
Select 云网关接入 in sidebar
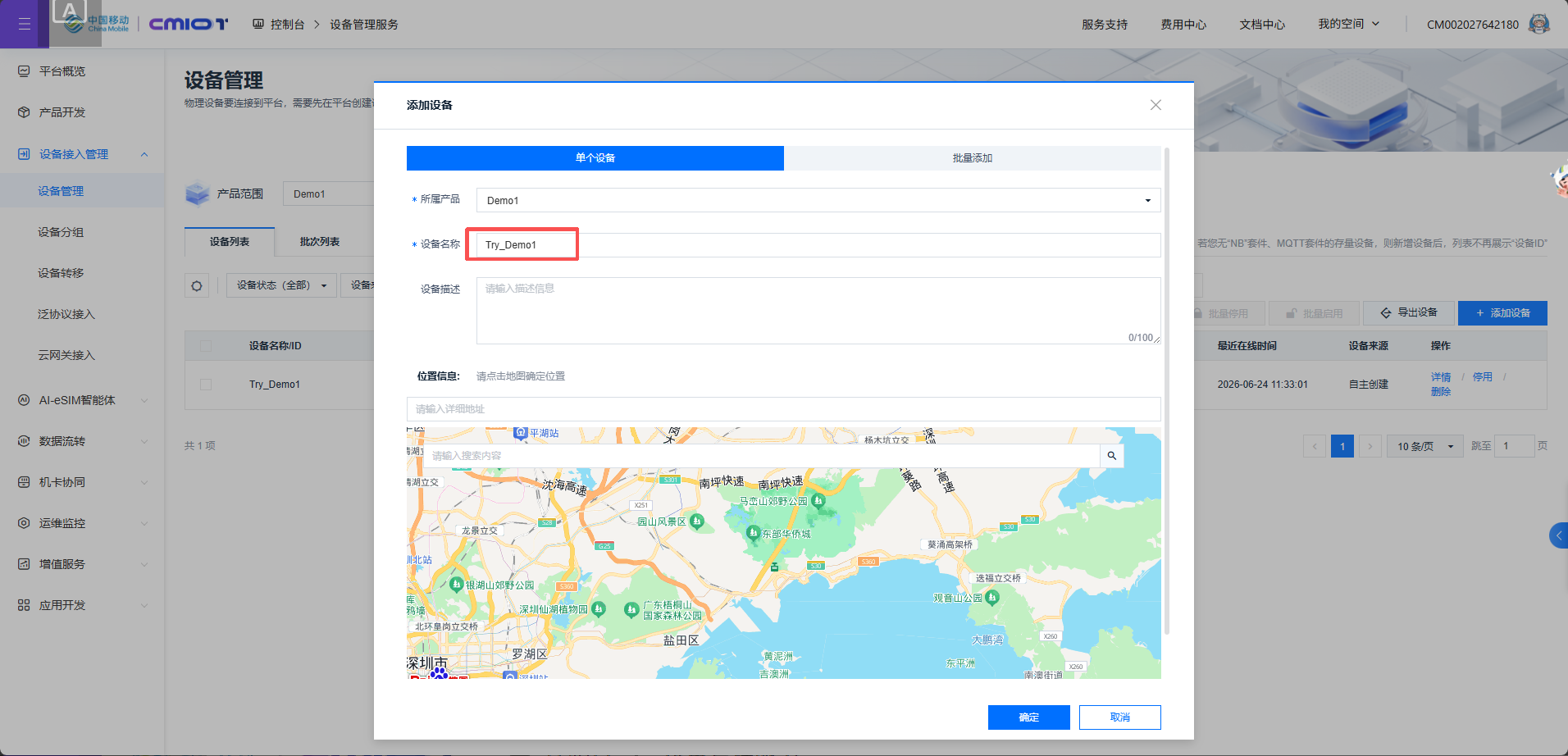pyautogui.click(x=66, y=355)
